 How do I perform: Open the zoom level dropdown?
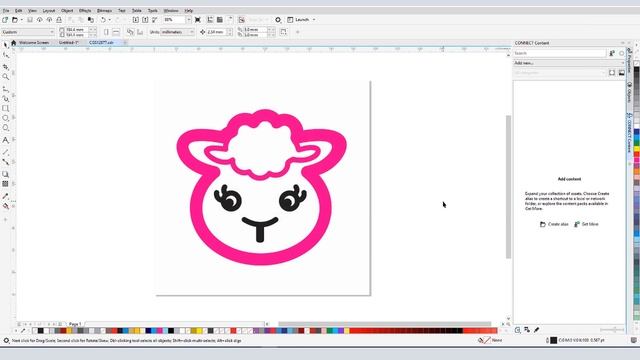[188, 20]
